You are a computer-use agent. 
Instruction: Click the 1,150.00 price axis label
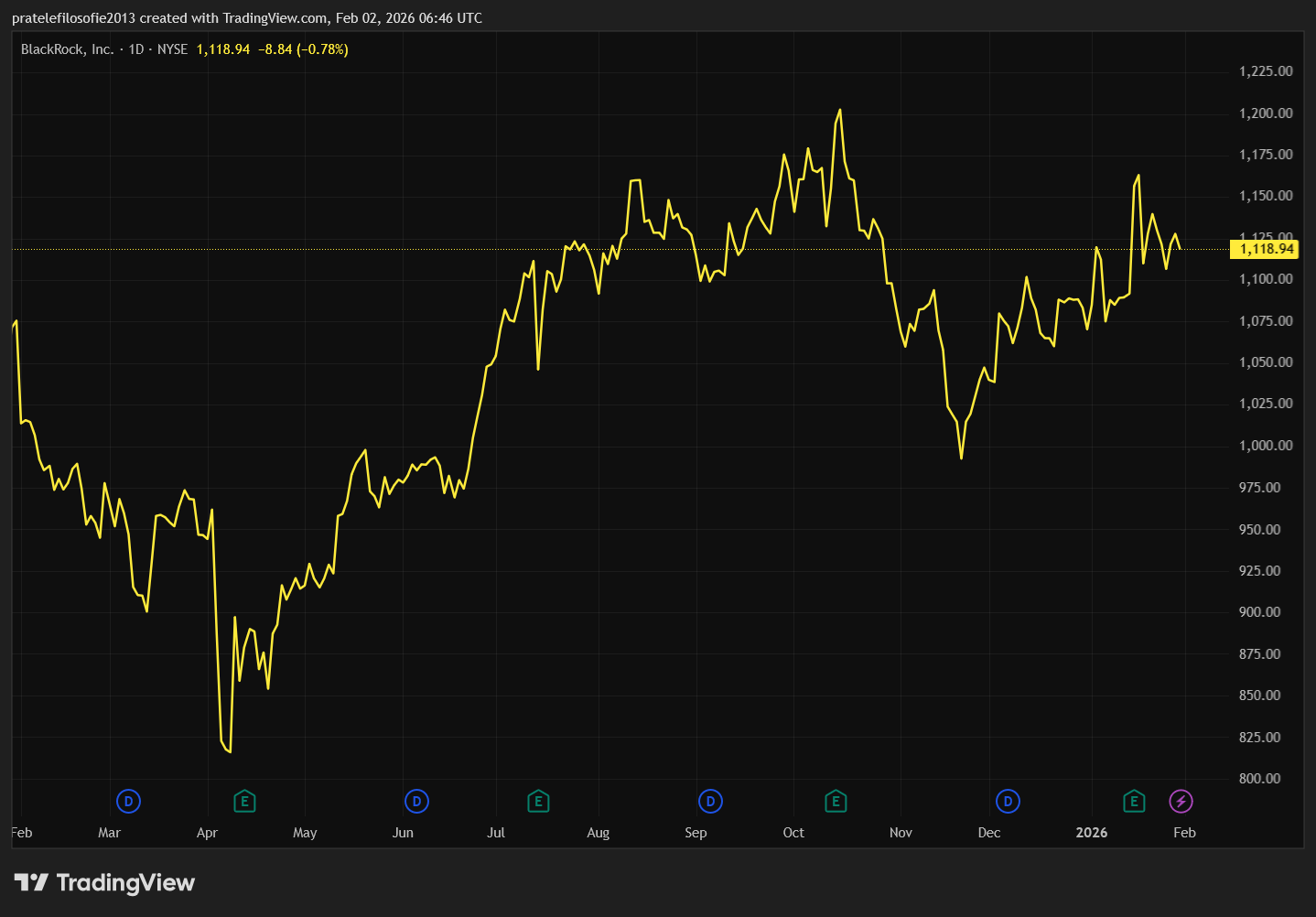click(x=1266, y=196)
